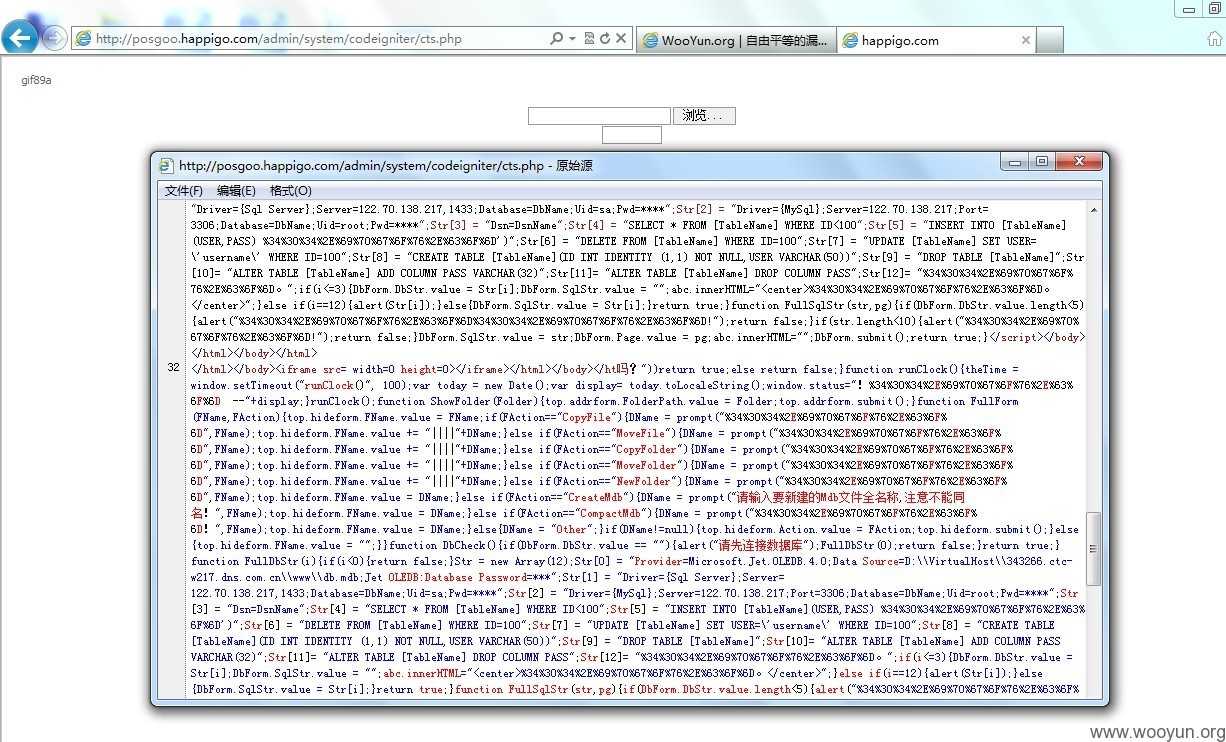
Task: Open the 格式(O) menu in source viewer
Action: coord(290,191)
